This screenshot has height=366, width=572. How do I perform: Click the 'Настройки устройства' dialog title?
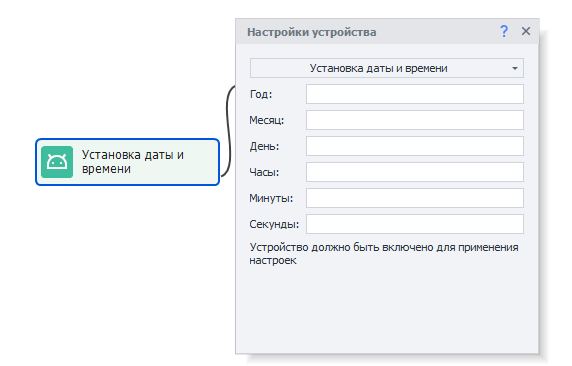(x=312, y=32)
